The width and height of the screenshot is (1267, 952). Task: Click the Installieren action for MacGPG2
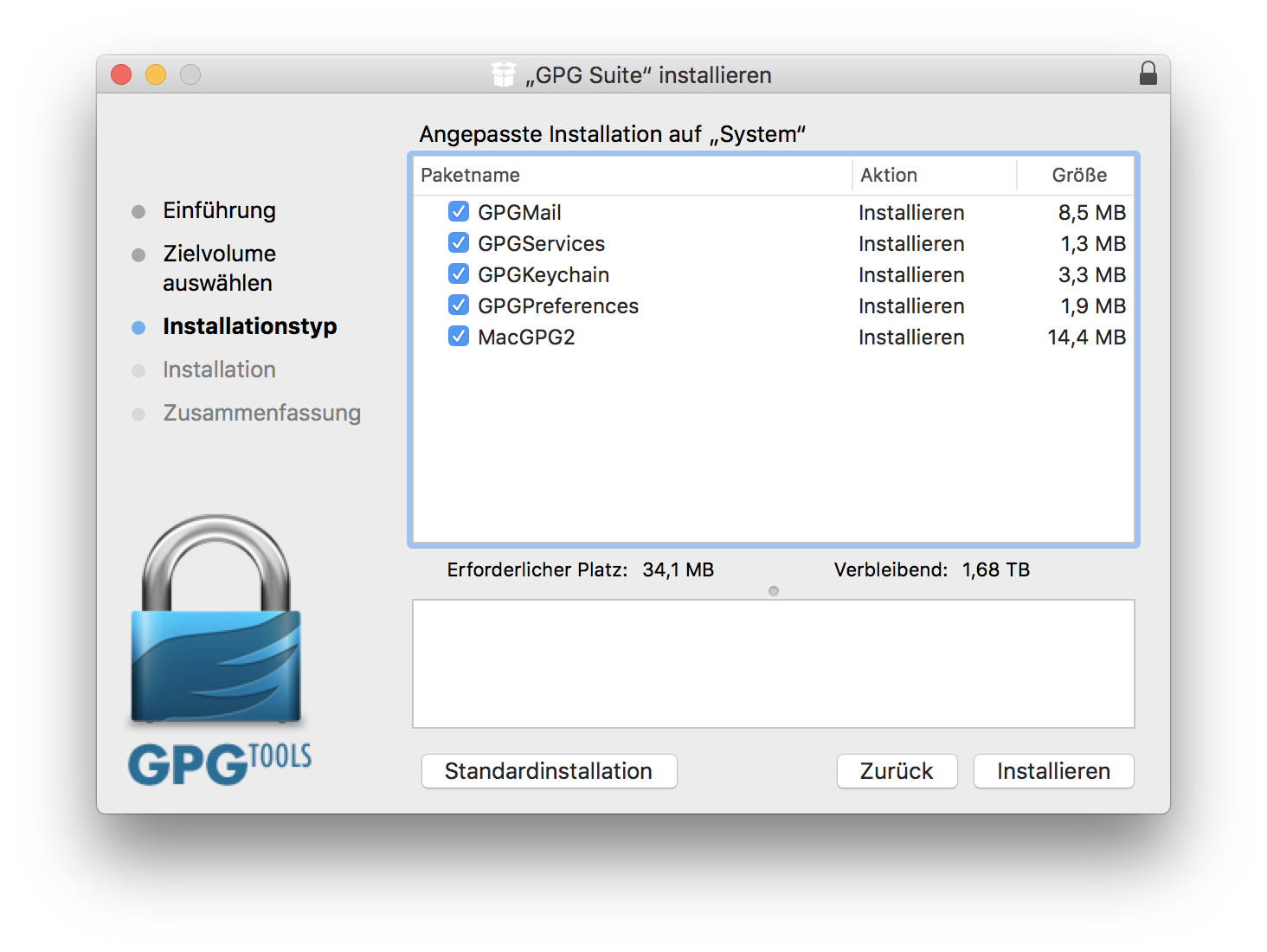tap(911, 337)
